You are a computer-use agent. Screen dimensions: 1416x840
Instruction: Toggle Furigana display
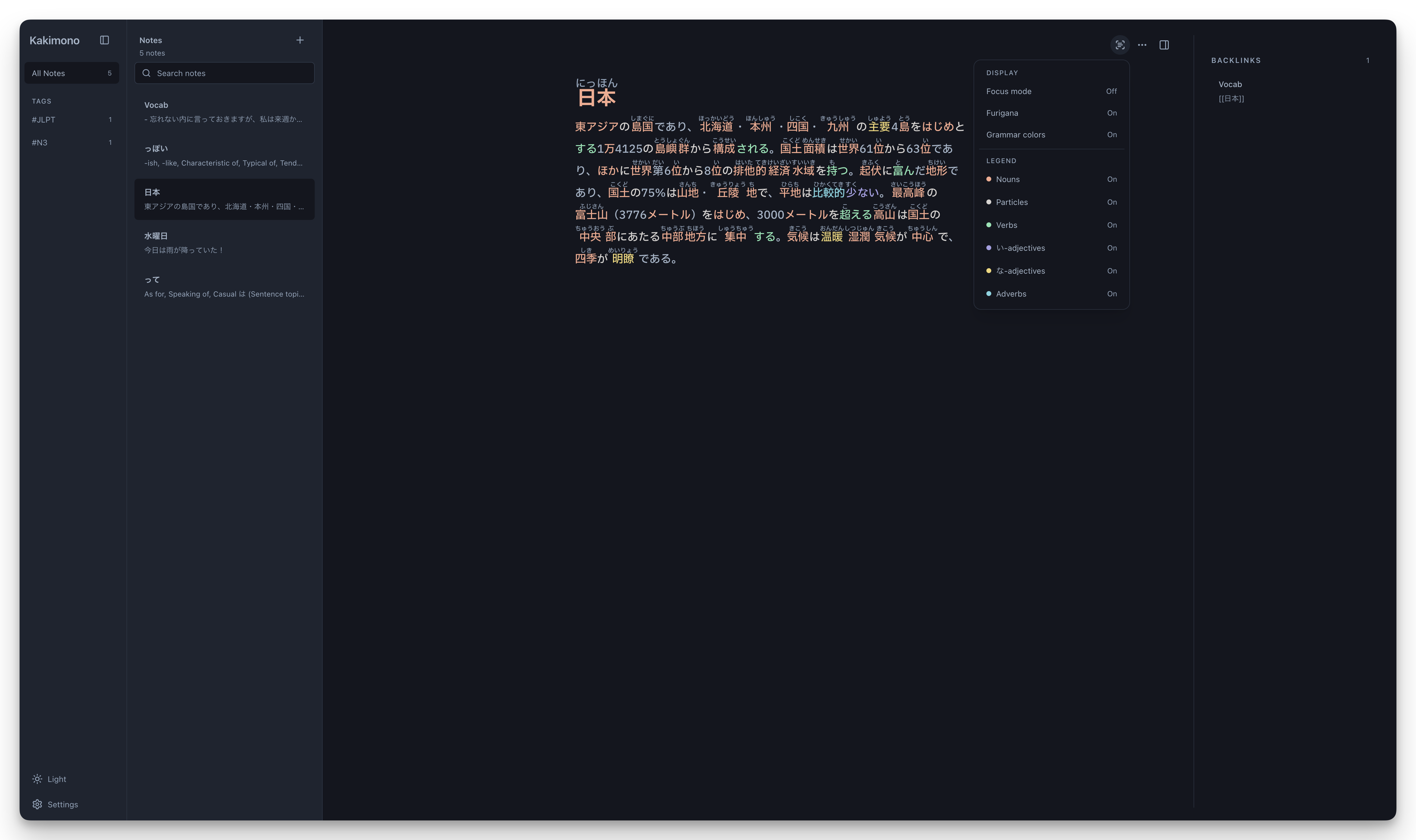pos(1051,113)
